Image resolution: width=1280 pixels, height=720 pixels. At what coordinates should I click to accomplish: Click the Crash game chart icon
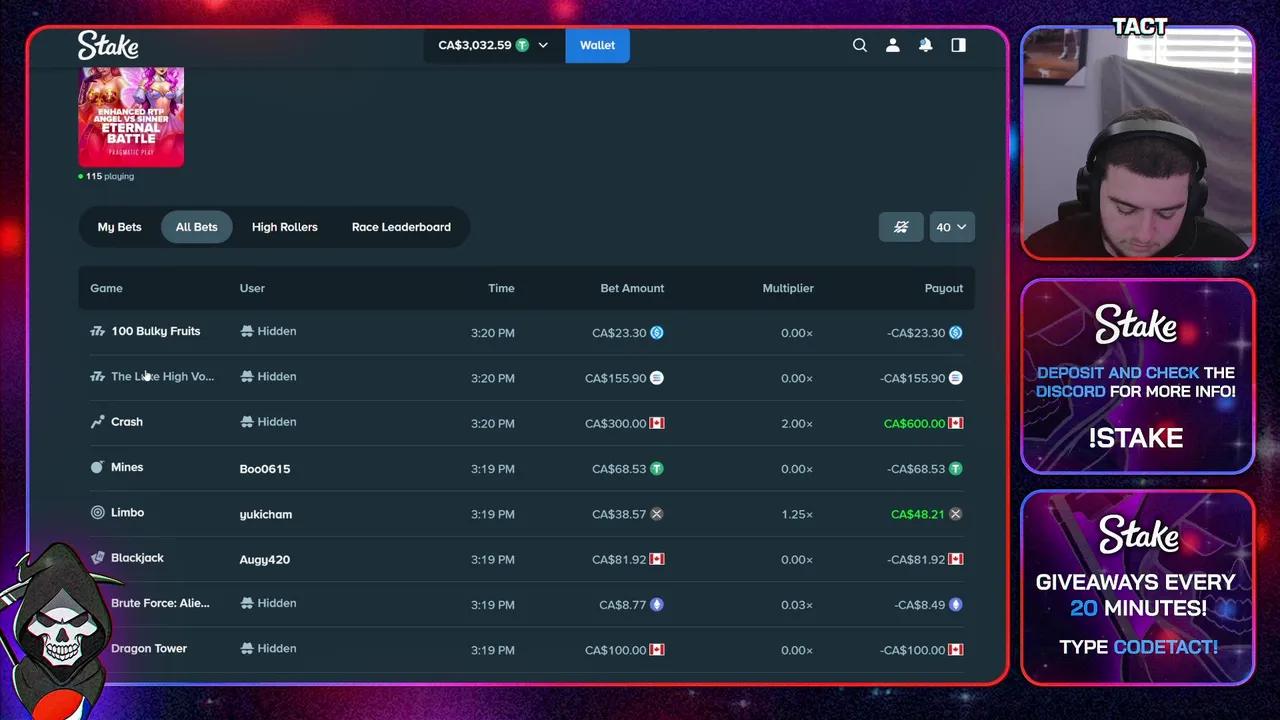click(x=97, y=422)
